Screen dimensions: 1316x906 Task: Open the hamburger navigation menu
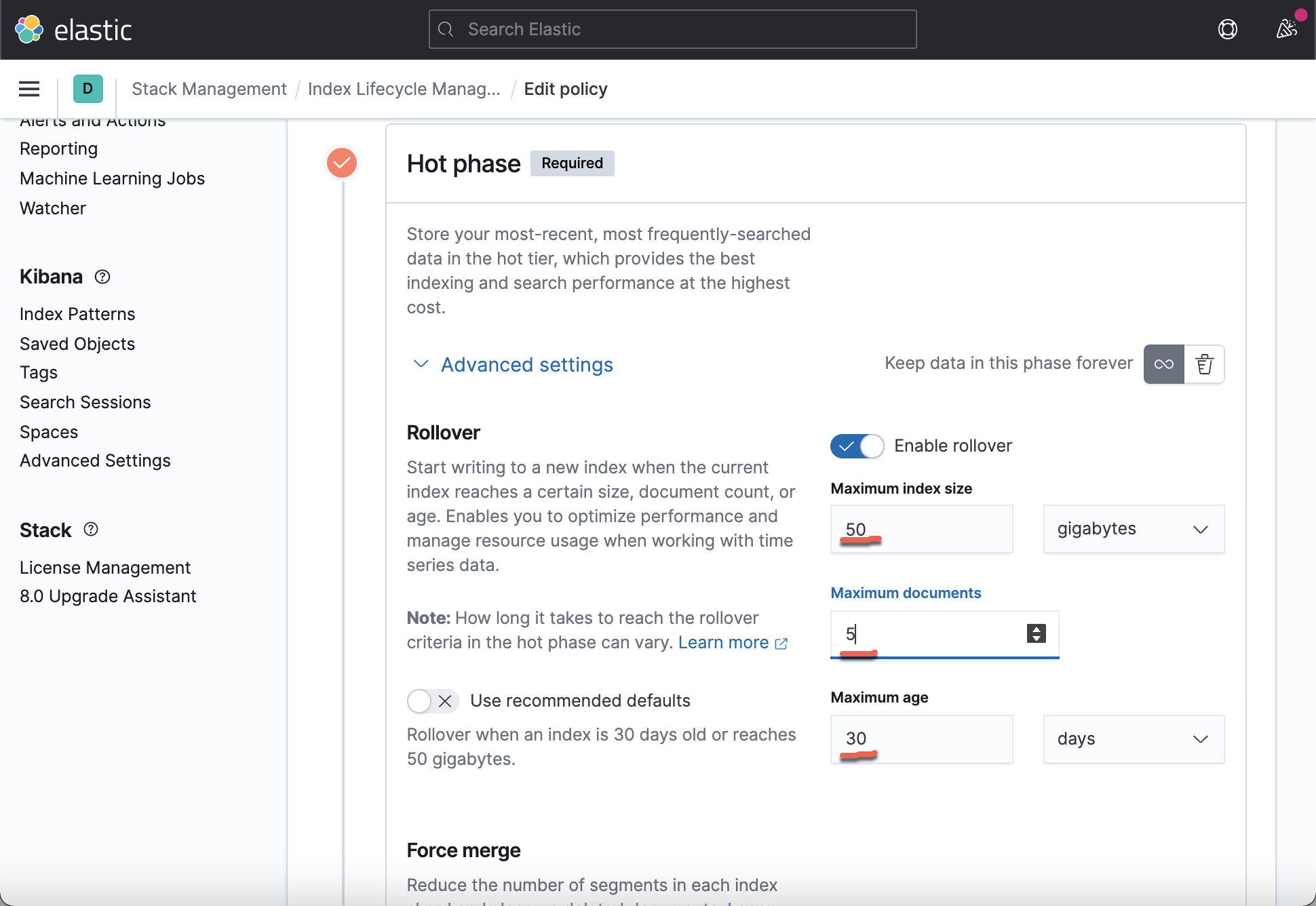[28, 89]
